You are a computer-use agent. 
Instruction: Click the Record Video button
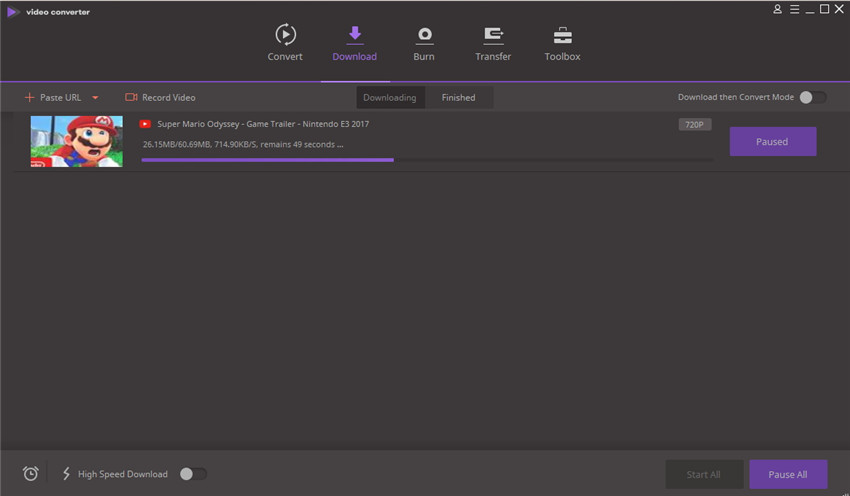(x=160, y=98)
